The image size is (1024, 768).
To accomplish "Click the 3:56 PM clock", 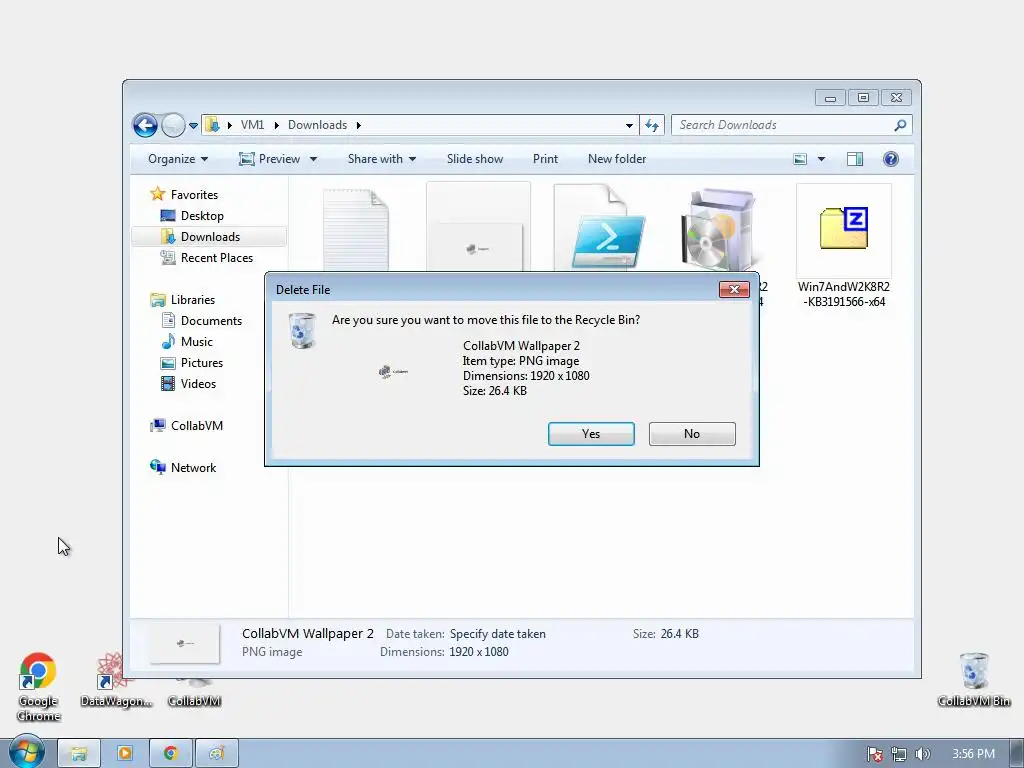I will tap(973, 754).
